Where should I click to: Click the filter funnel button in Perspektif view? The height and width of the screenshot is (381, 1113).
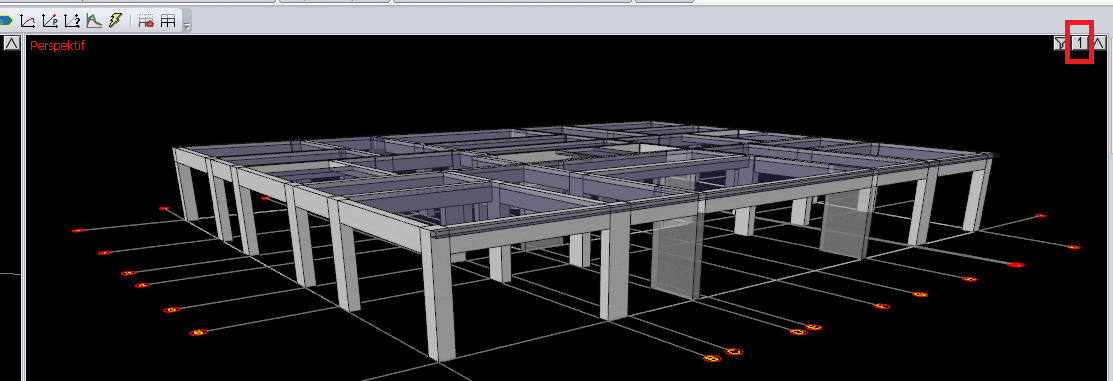pyautogui.click(x=1060, y=44)
